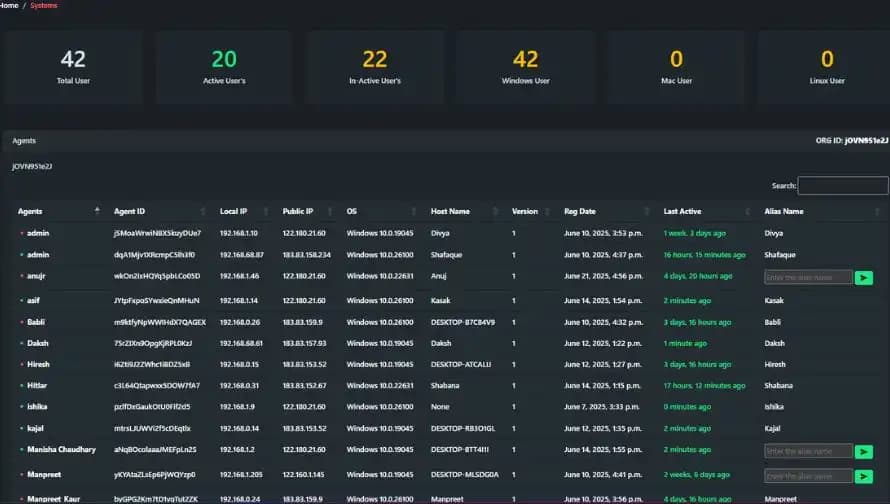Click the green send button in anujr row
The width and height of the screenshot is (890, 504).
click(864, 277)
